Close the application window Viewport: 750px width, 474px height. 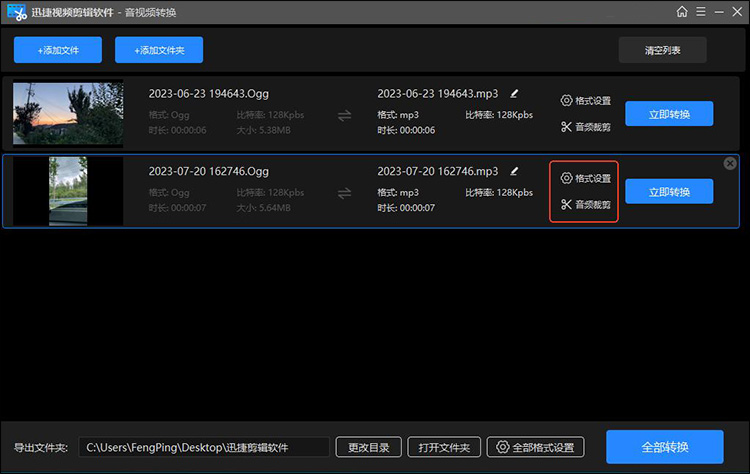(x=737, y=11)
